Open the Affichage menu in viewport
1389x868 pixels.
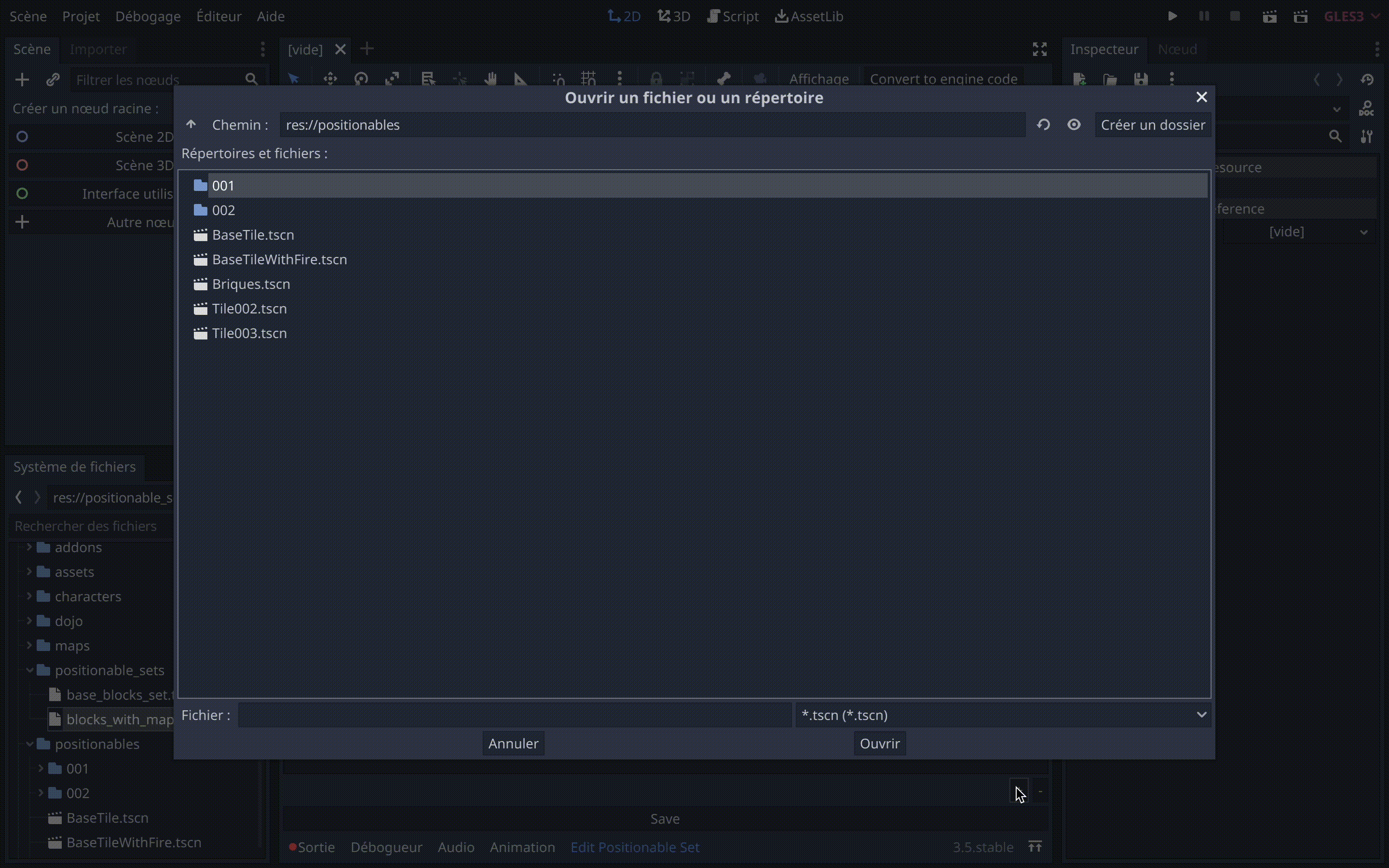point(818,79)
